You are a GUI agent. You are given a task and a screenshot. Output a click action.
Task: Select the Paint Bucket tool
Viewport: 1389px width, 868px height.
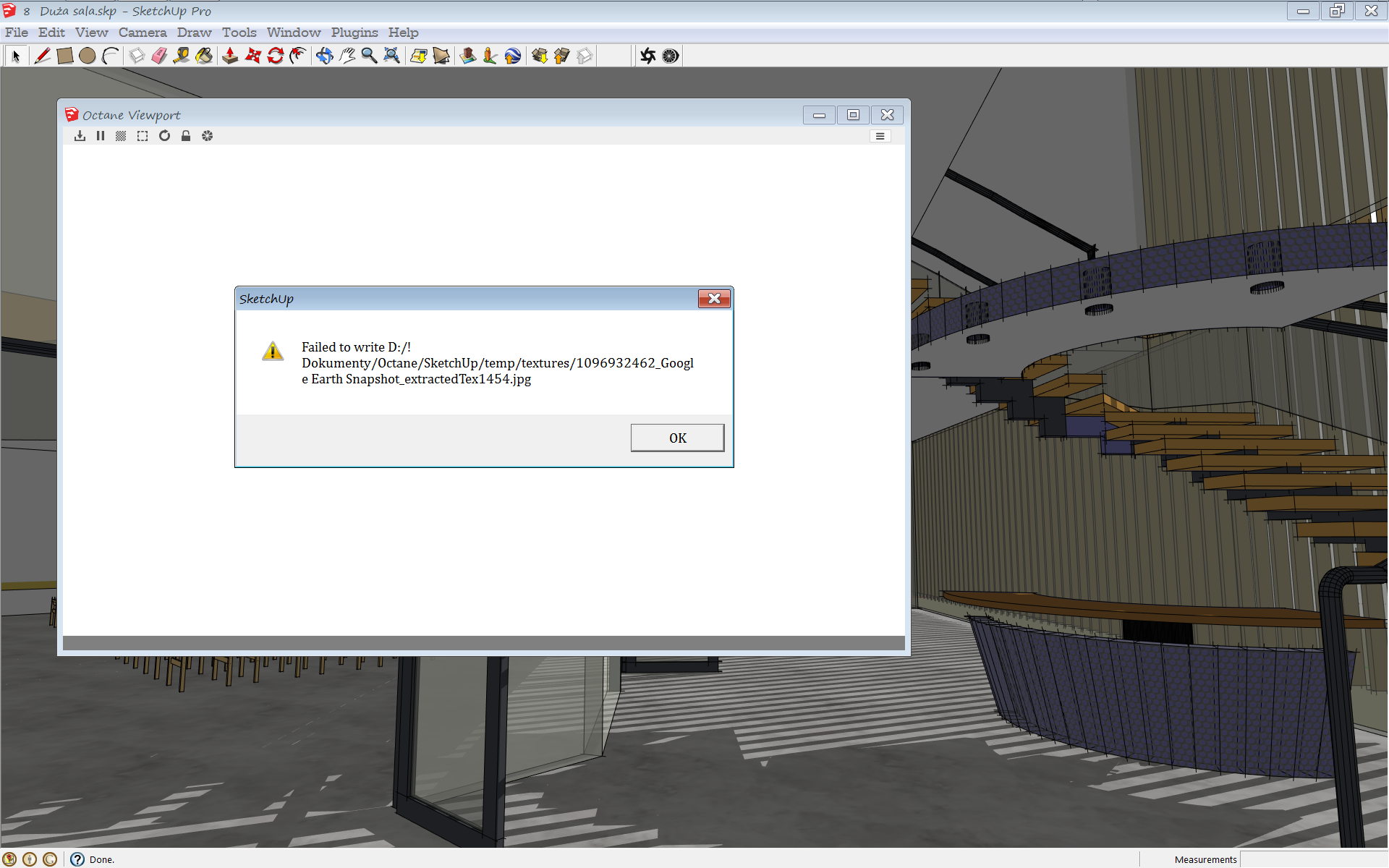[x=204, y=56]
